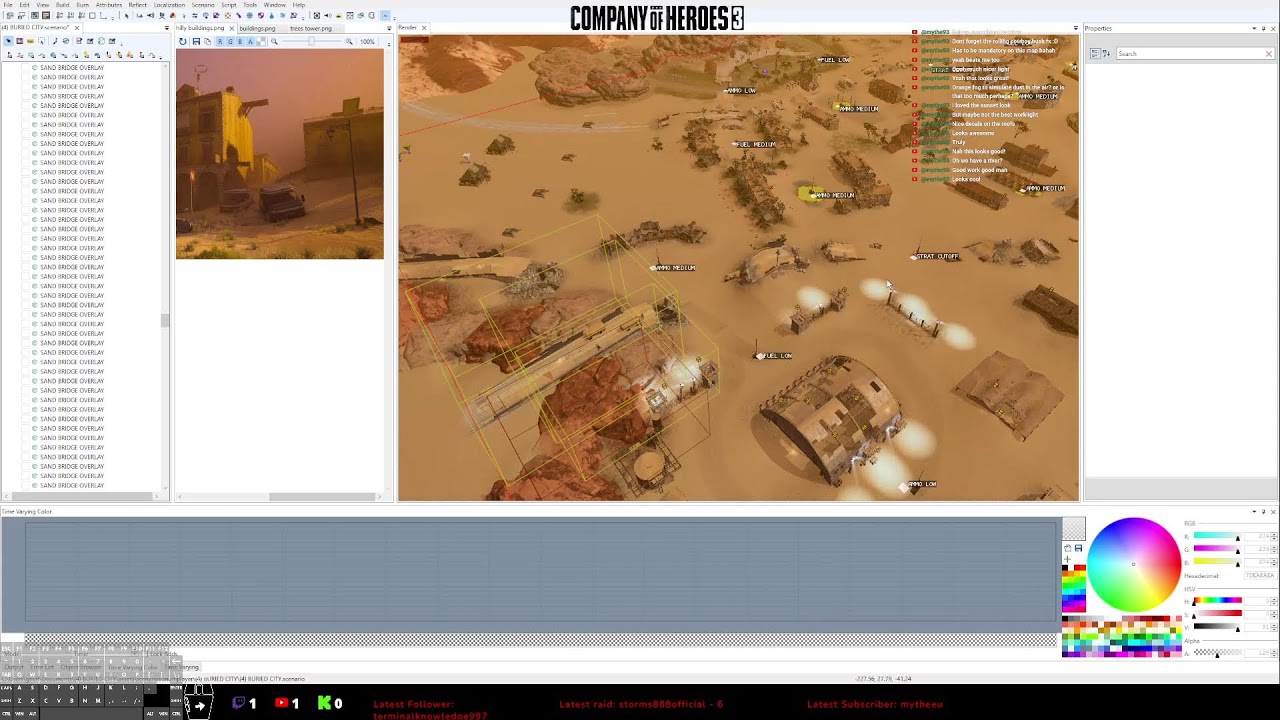
Task: Open the Properties panel options dropdown
Action: click(x=1254, y=28)
